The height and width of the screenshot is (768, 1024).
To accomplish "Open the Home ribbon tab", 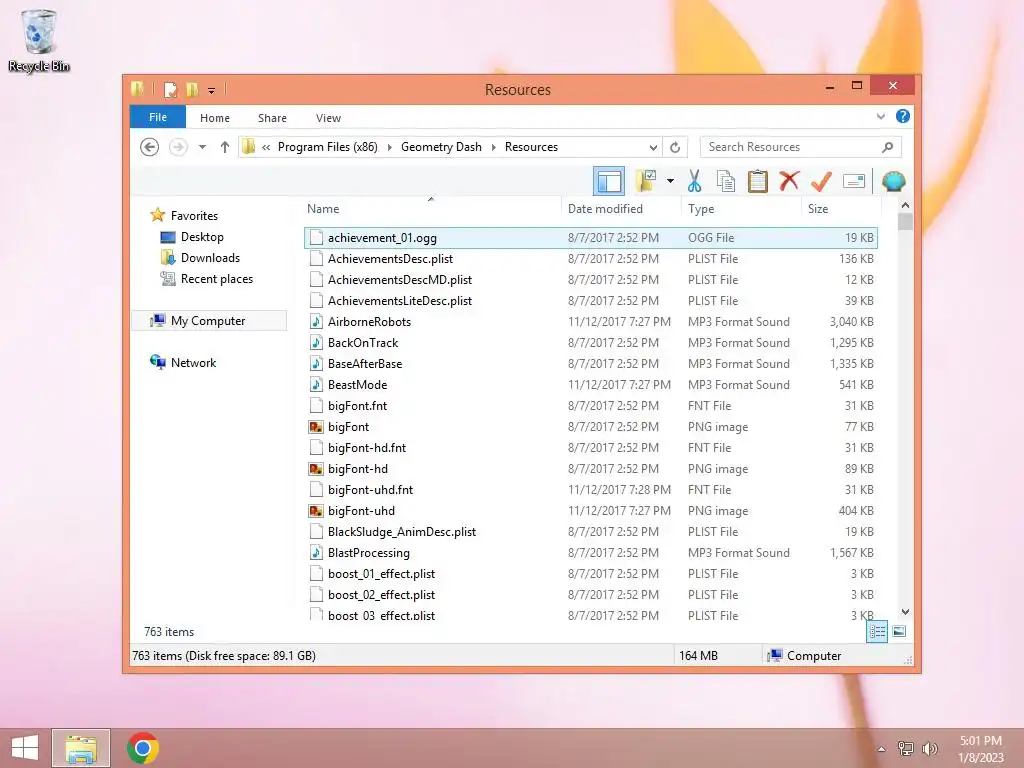I will pos(215,118).
